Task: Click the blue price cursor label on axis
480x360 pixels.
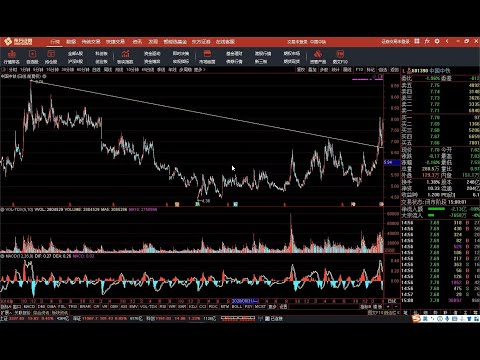Action: [x=392, y=162]
